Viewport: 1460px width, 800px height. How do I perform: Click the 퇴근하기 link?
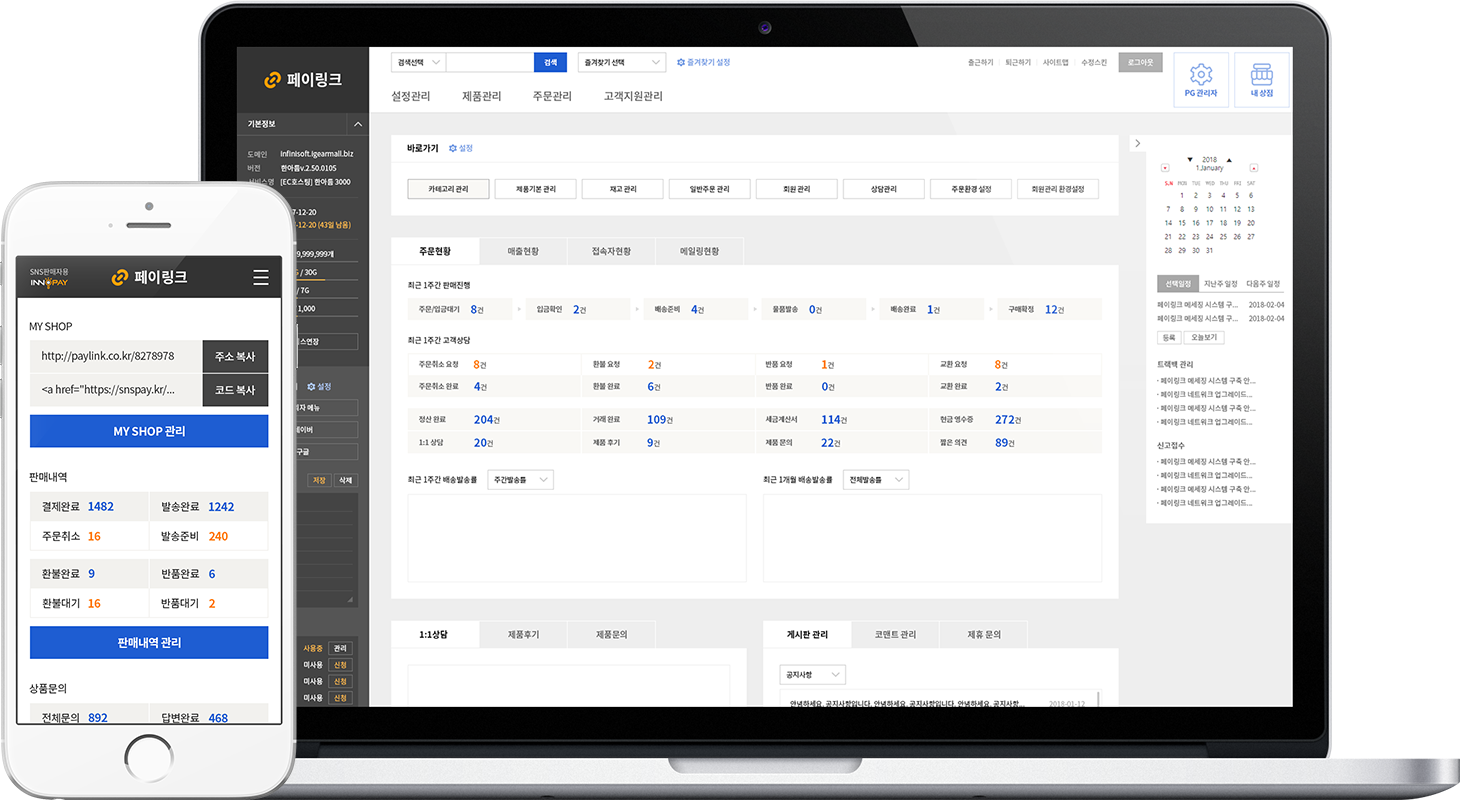tap(1018, 62)
